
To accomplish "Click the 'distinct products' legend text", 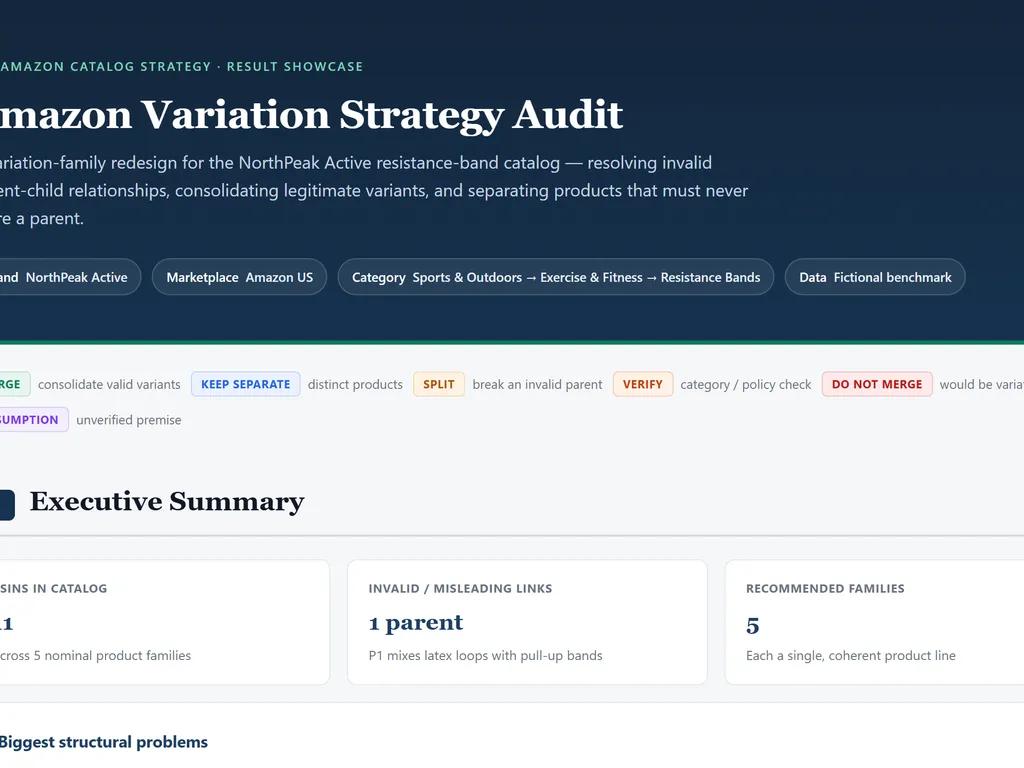I will (355, 385).
